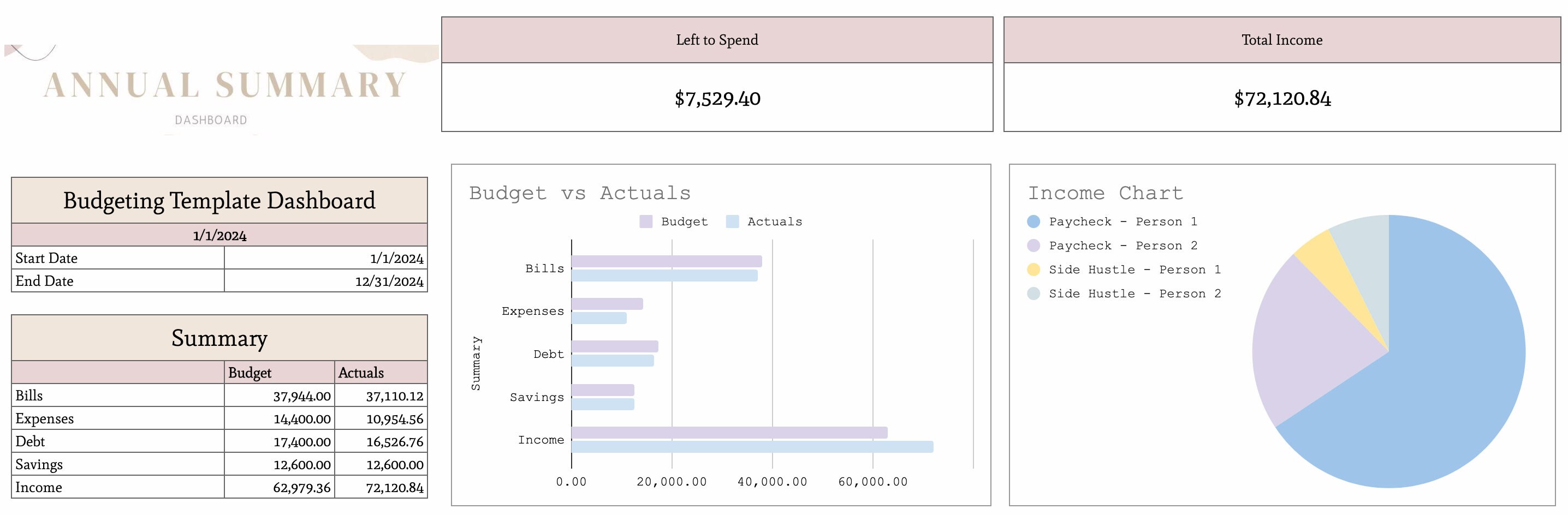
Task: Click the Budget column header in Summary table
Action: [280, 373]
